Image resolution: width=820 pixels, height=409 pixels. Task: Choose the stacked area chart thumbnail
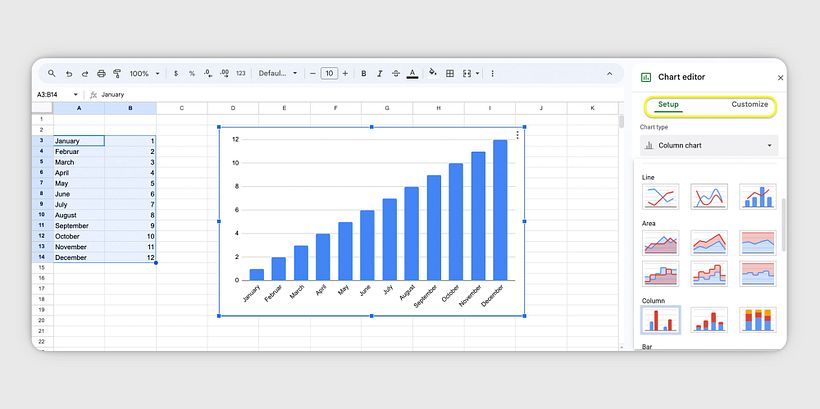[x=709, y=243]
